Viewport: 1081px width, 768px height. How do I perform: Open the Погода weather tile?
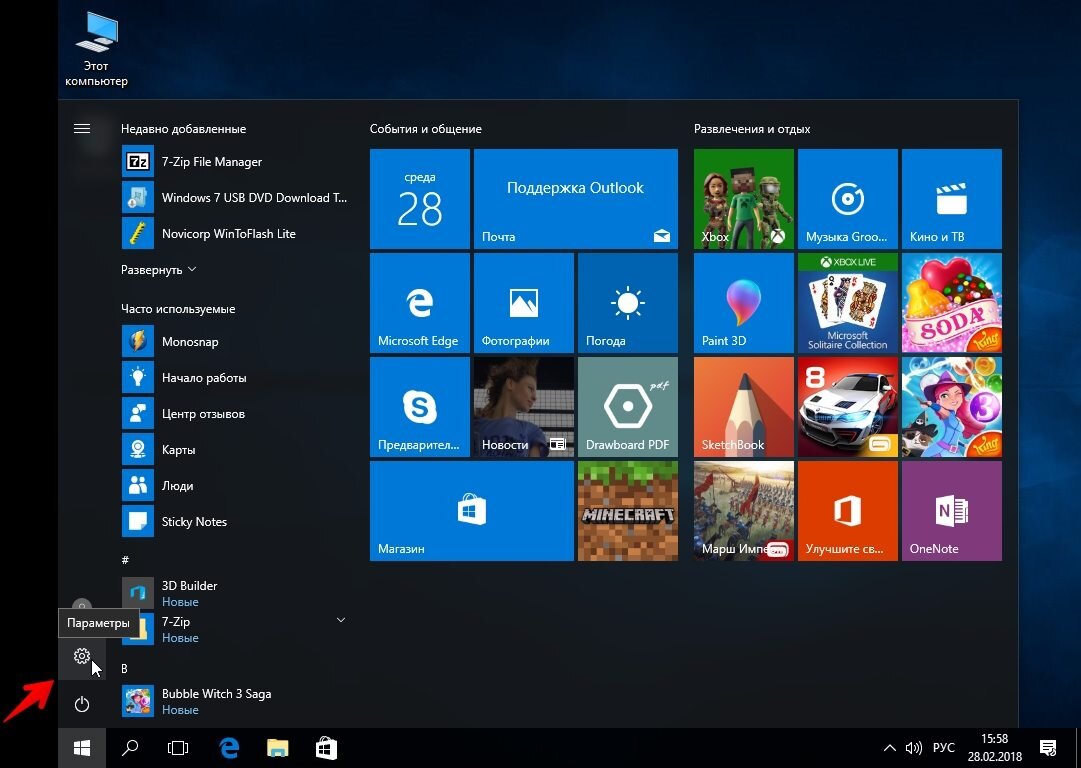coord(628,303)
